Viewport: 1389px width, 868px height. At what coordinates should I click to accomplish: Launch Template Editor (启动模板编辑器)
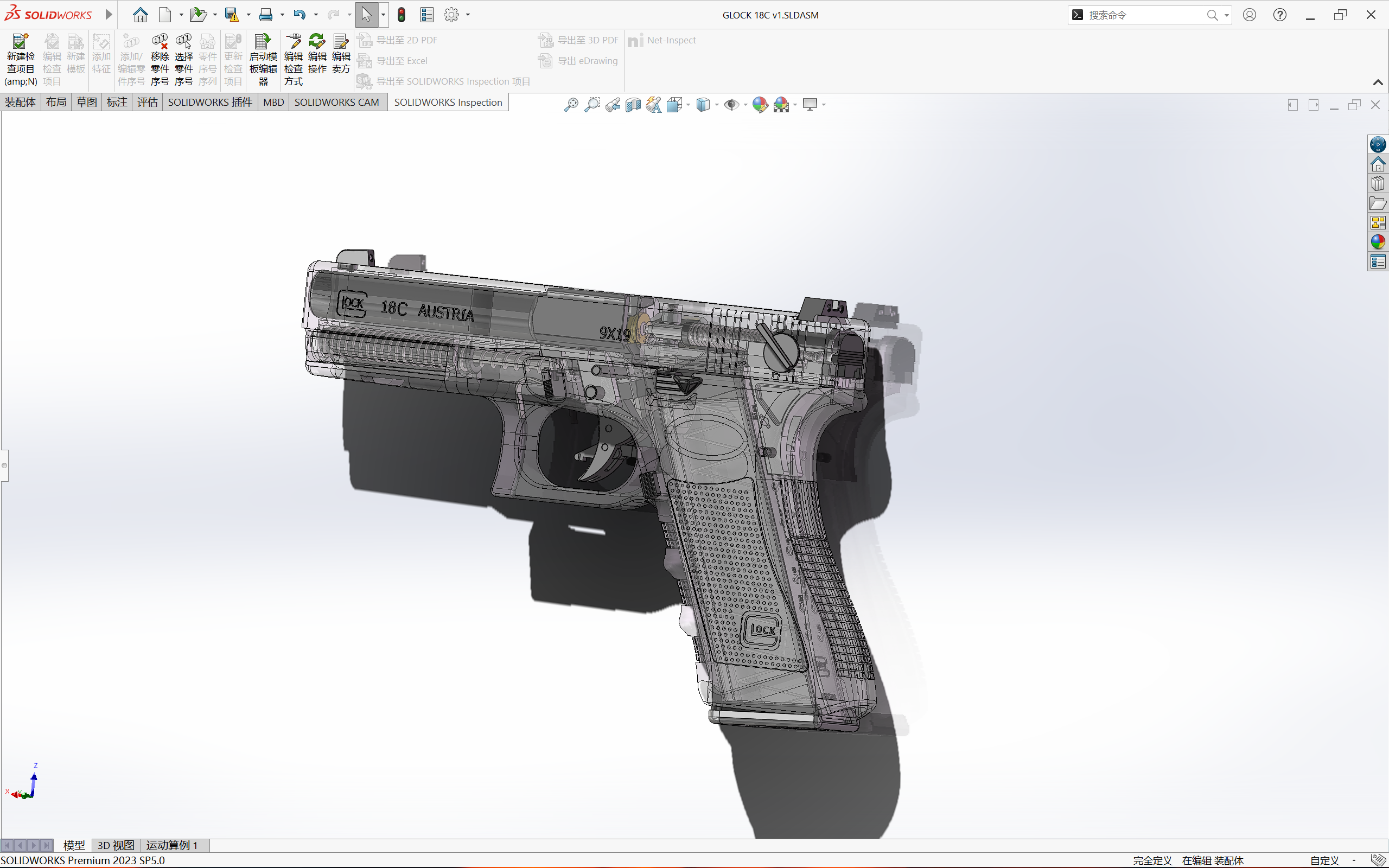(x=263, y=60)
